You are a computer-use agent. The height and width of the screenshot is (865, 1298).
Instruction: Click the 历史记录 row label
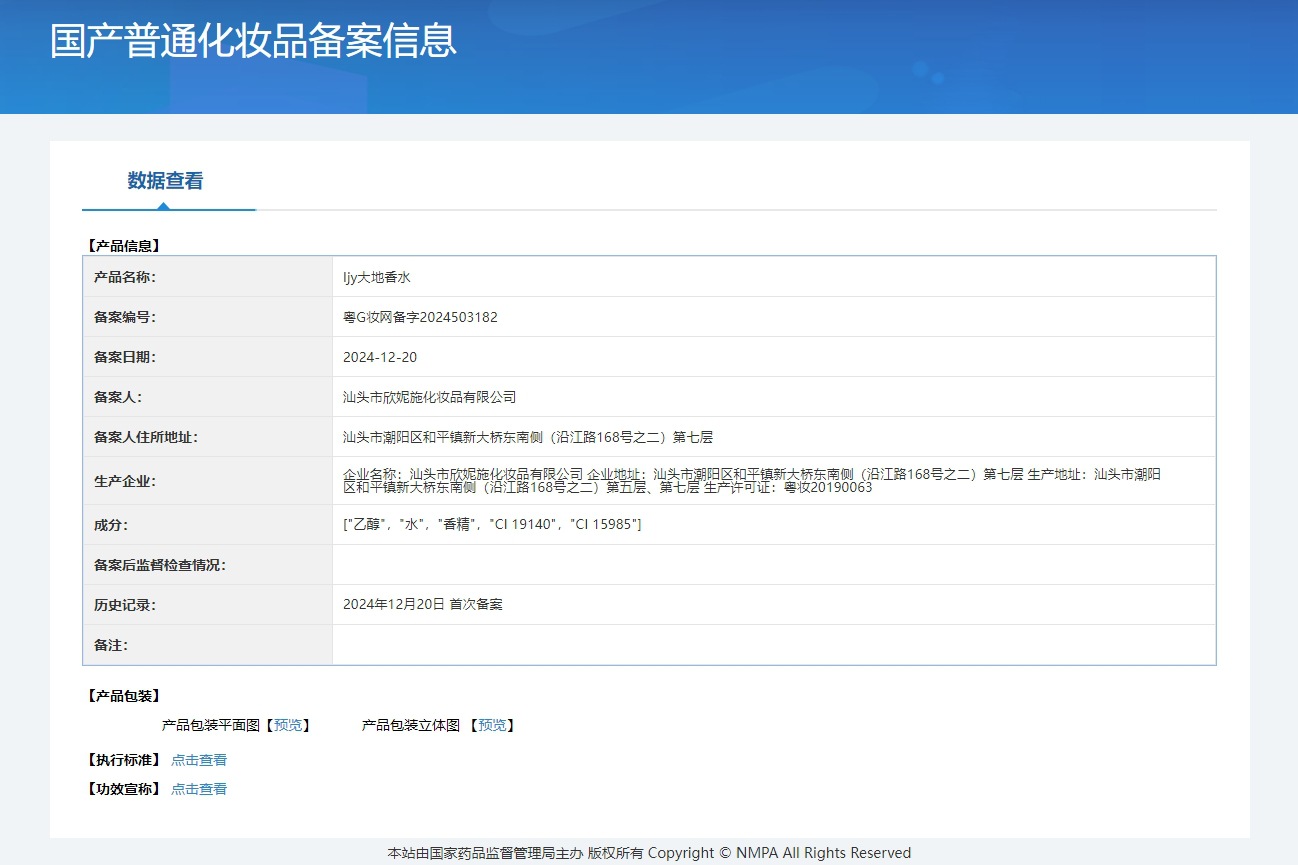pyautogui.click(x=125, y=604)
